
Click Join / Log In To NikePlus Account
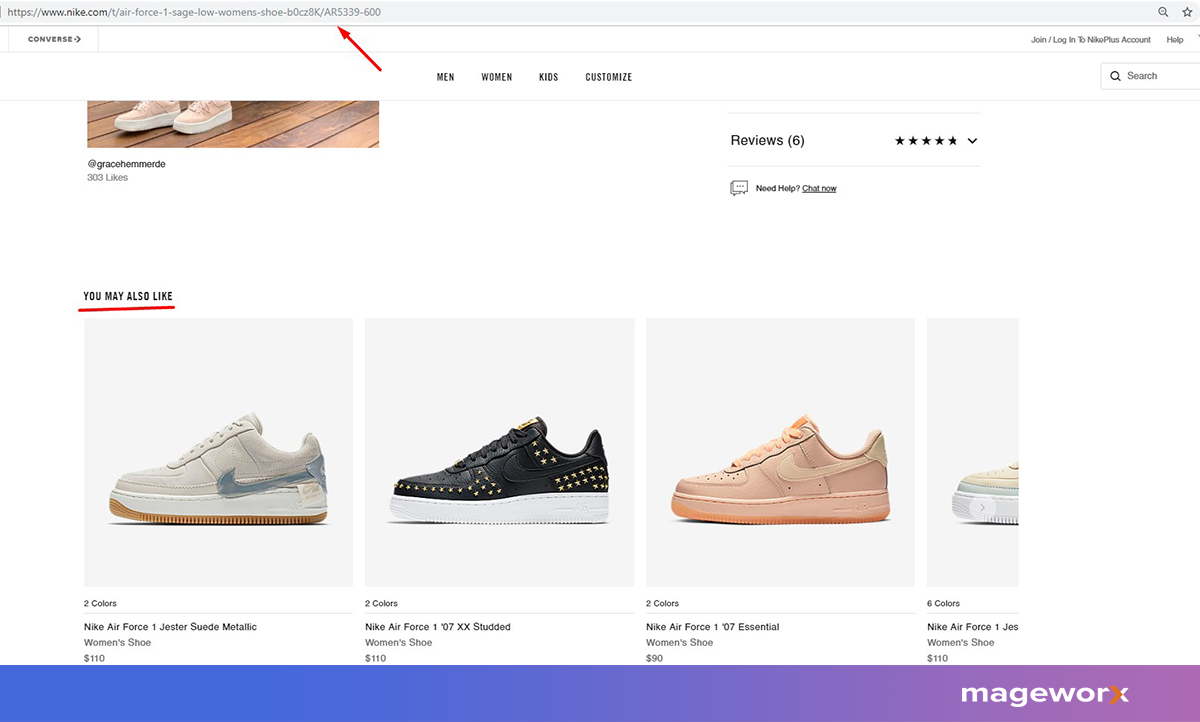[x=1090, y=39]
